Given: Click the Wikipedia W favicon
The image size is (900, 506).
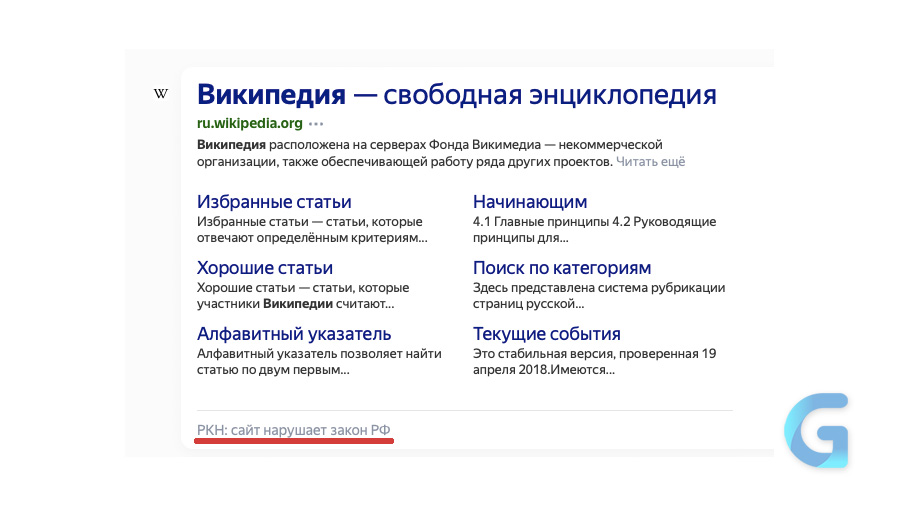Looking at the screenshot, I should pos(161,94).
